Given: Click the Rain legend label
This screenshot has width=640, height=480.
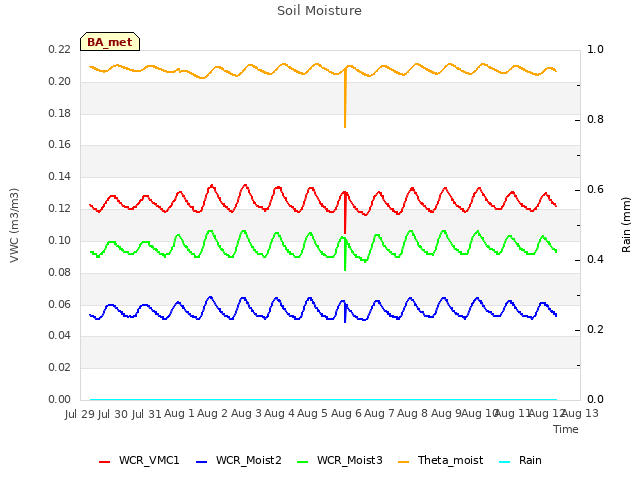Looking at the screenshot, I should tap(530, 460).
